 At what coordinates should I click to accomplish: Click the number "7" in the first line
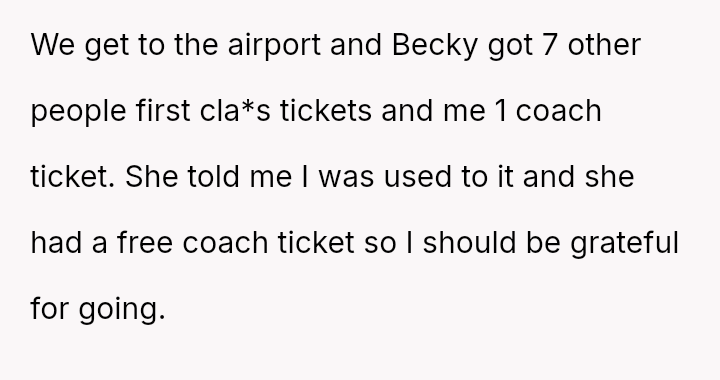550,45
